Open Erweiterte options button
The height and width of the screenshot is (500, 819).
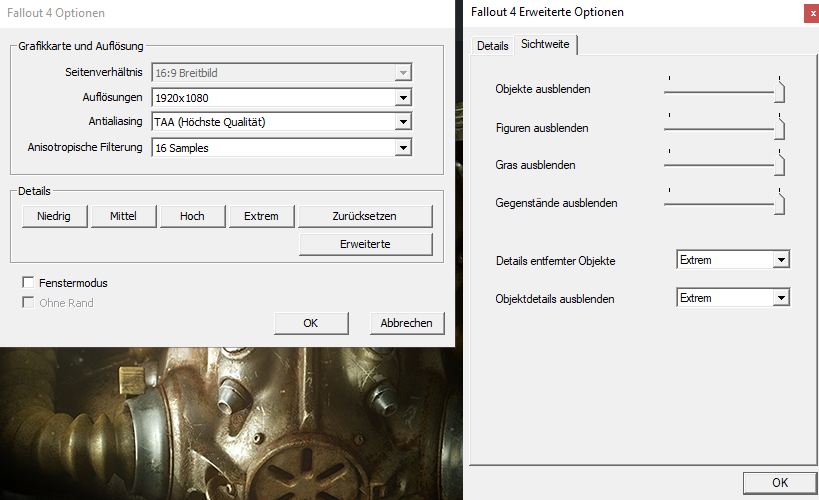tap(366, 244)
